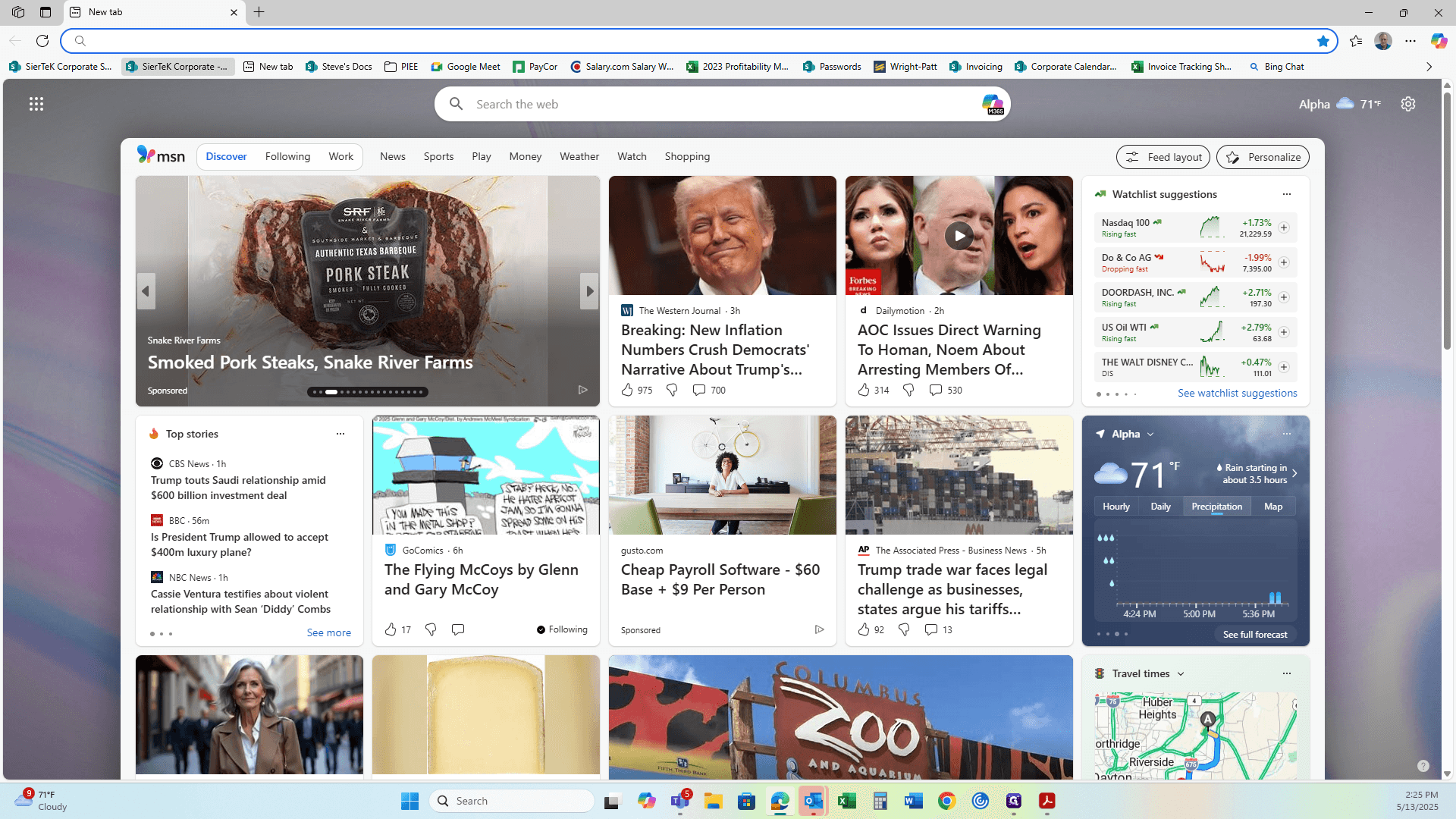Screen dimensions: 1456x819
Task: Dislike the AOC Issues Direct Warning article
Action: point(908,390)
